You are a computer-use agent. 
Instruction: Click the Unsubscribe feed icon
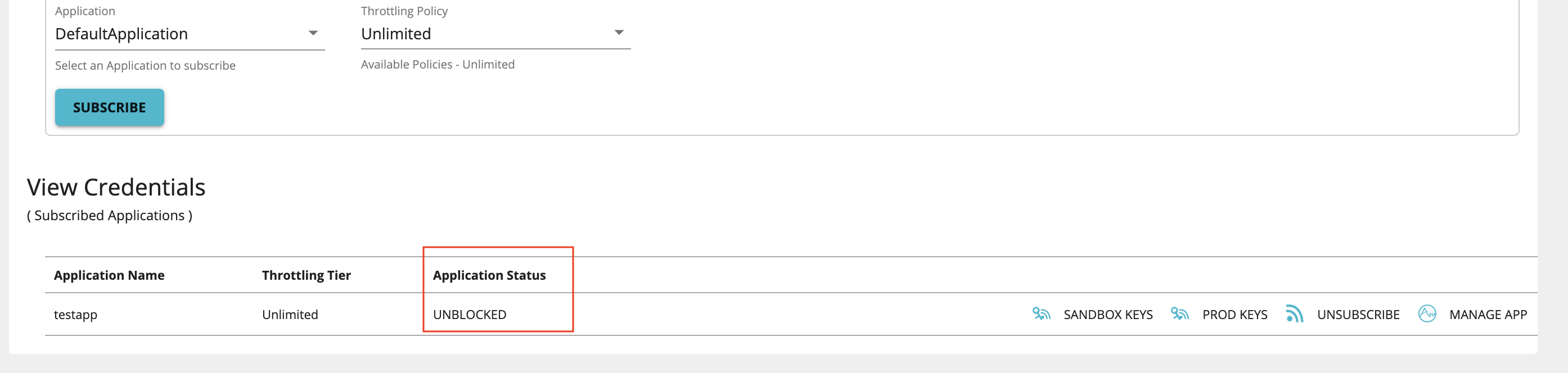click(1294, 313)
